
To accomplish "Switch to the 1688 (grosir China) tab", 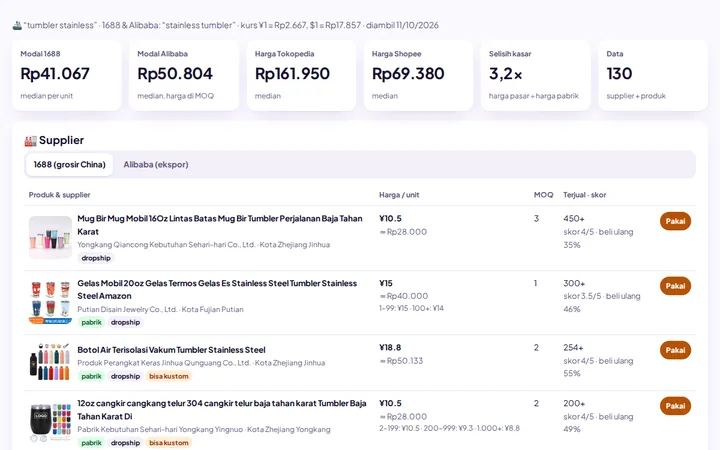I will [69, 164].
